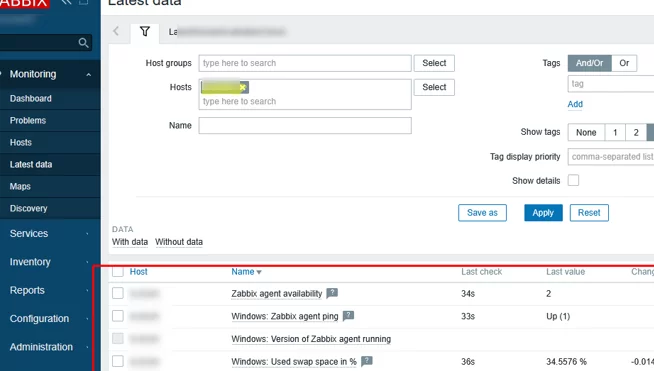Viewport: 654px width, 371px height.
Task: Focus the Tag display priority field
Action: 611,156
